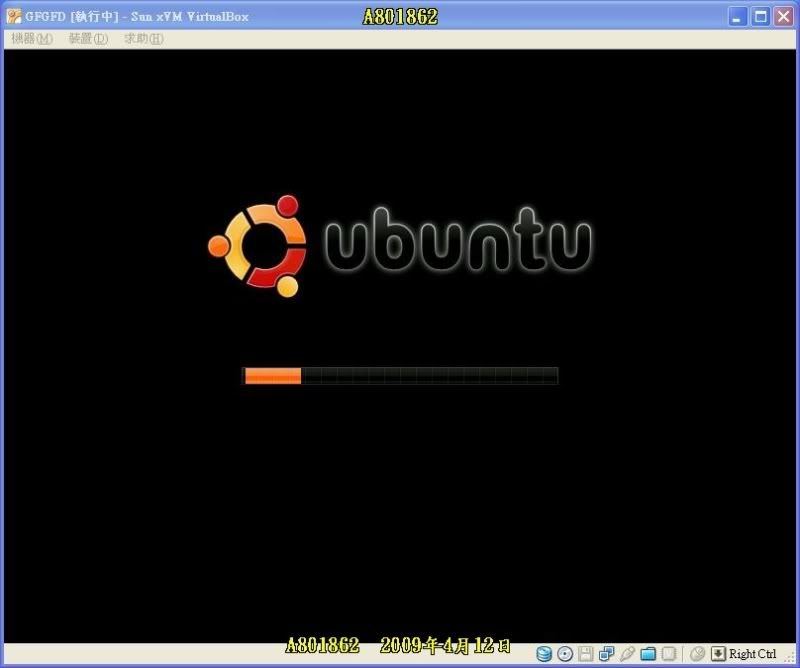Click the keyboard capture arrow icon

[718, 654]
